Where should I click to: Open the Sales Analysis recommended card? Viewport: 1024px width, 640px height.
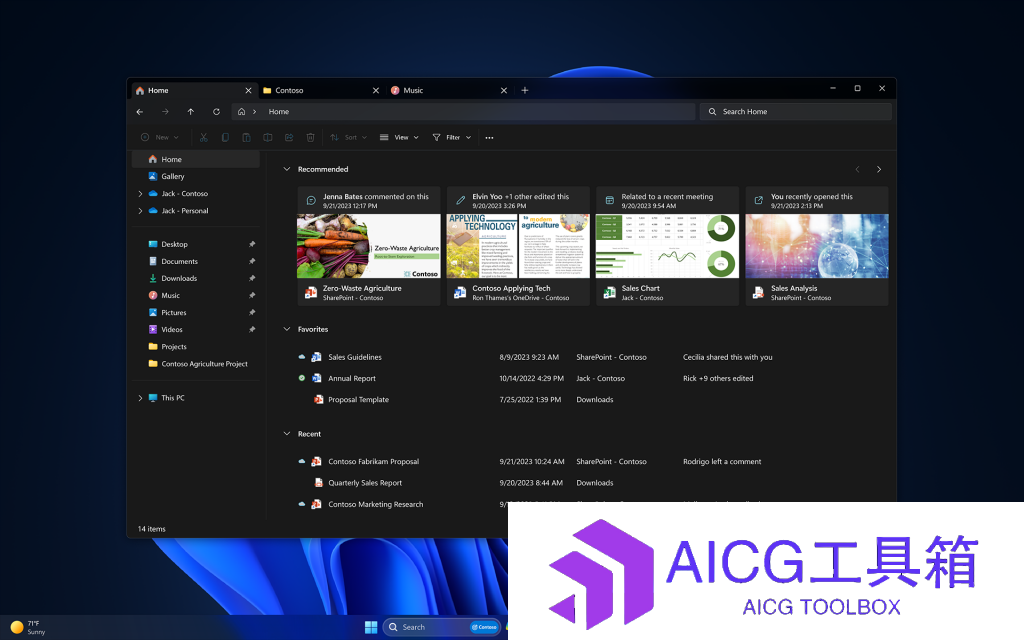click(x=817, y=246)
